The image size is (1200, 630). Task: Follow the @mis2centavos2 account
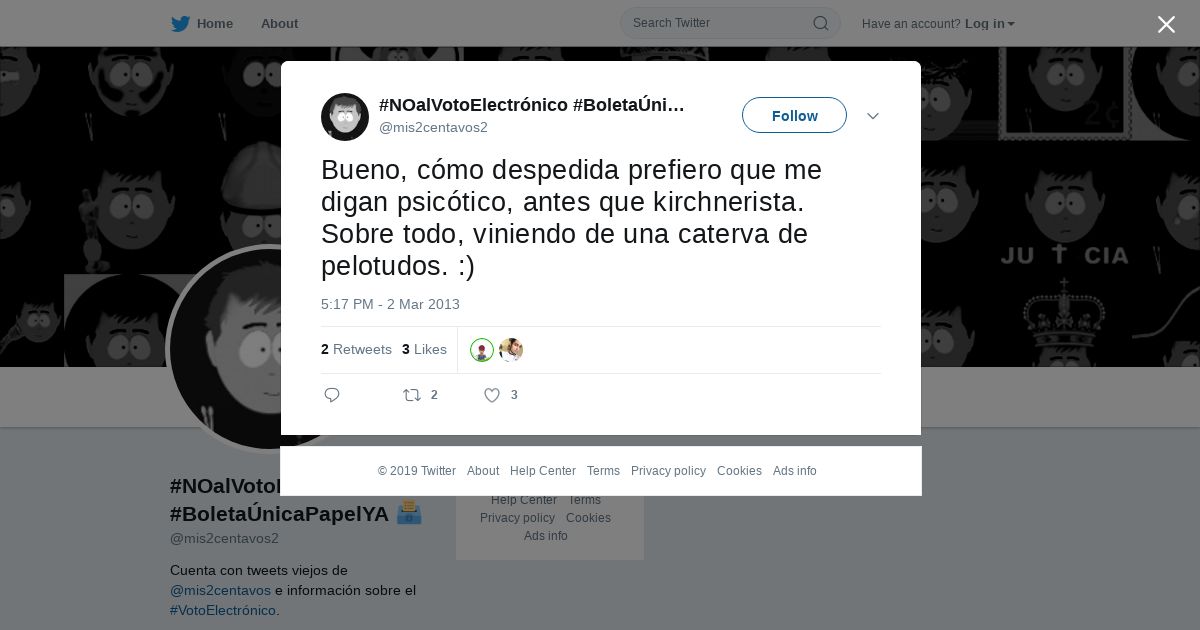794,116
